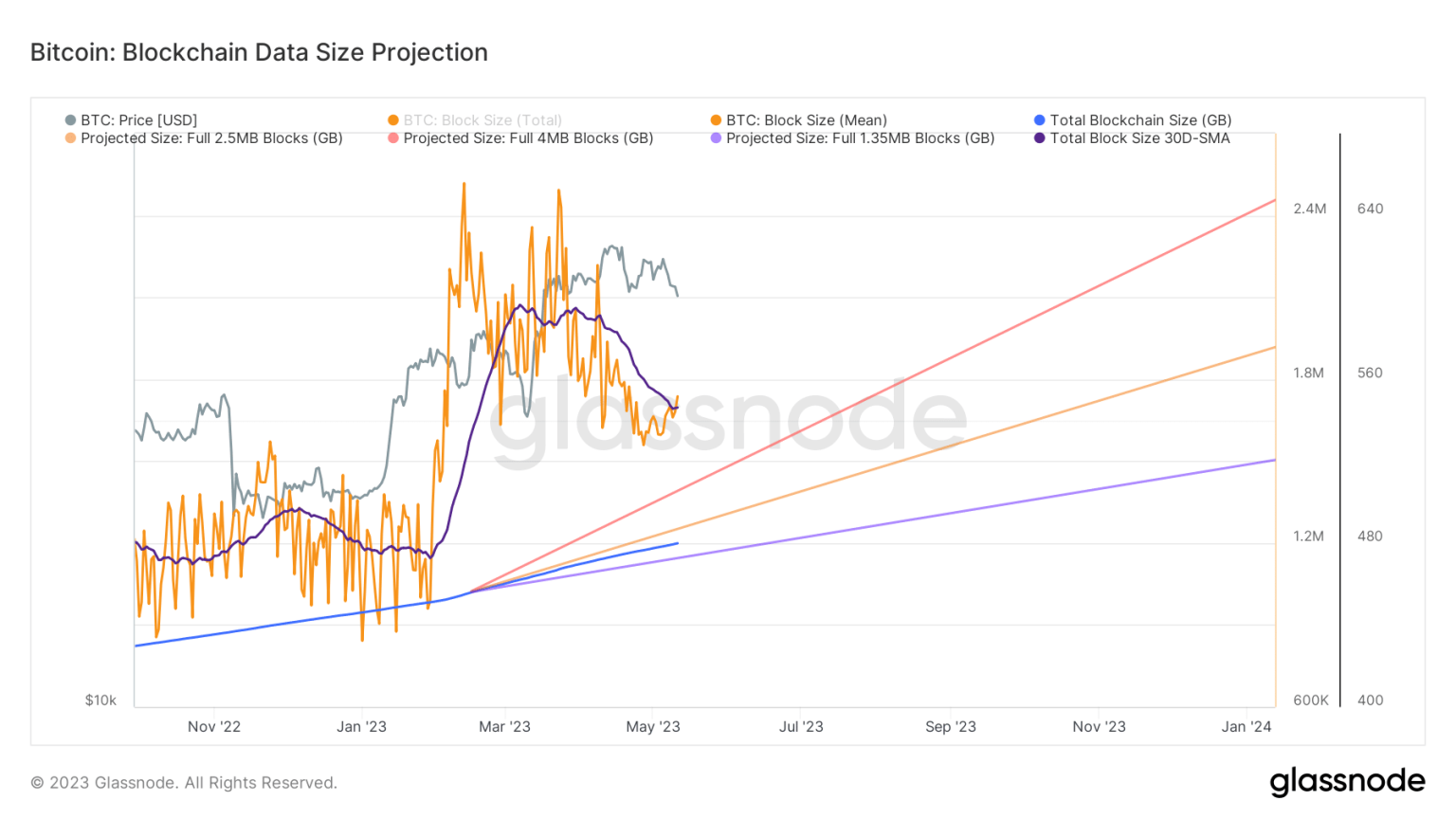Click the gray dot beside BTC: Price [USD]
Image resolution: width=1456 pixels, height=819 pixels.
click(70, 120)
